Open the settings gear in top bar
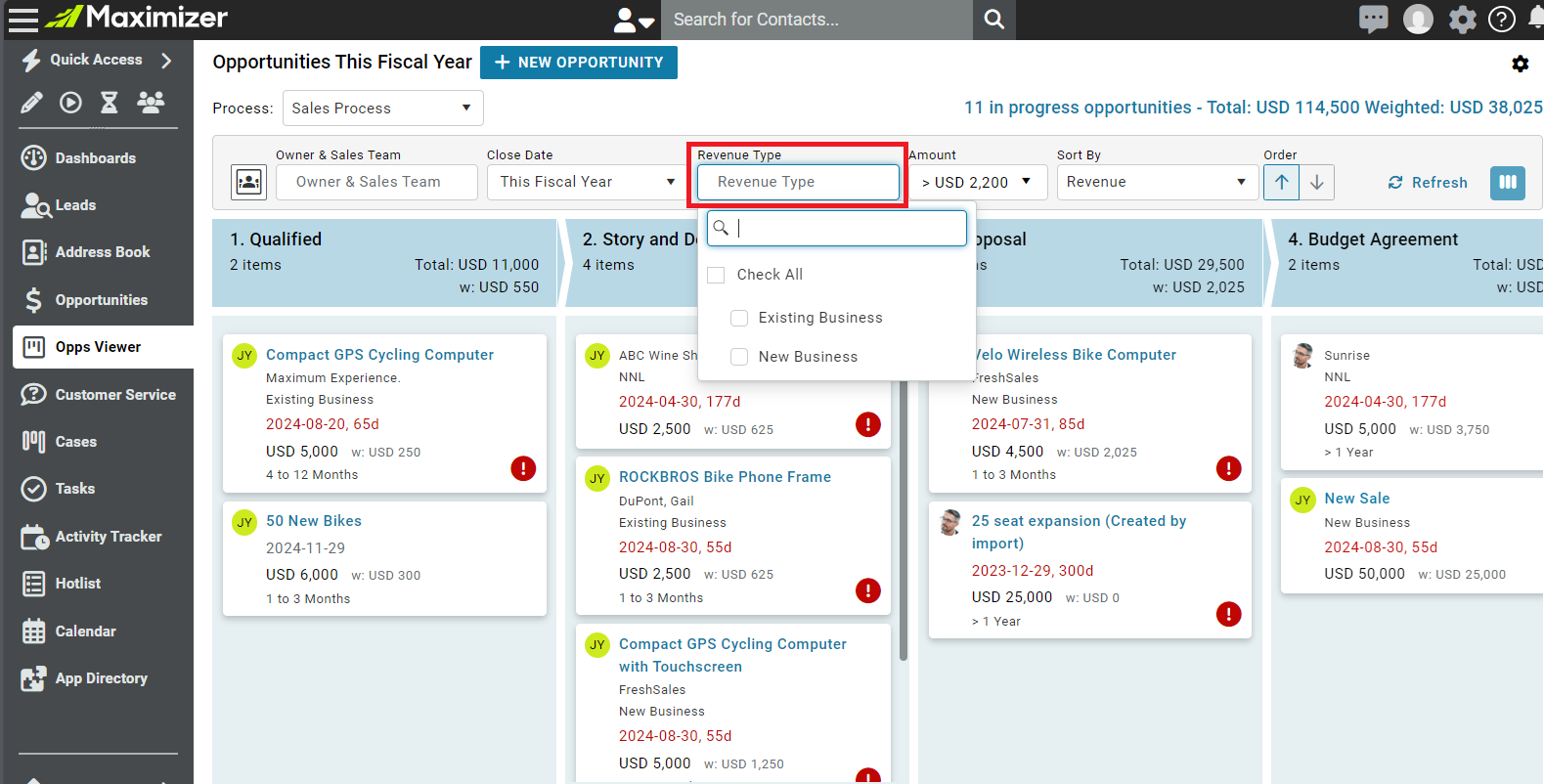This screenshot has height=784, width=1544. point(1462,19)
